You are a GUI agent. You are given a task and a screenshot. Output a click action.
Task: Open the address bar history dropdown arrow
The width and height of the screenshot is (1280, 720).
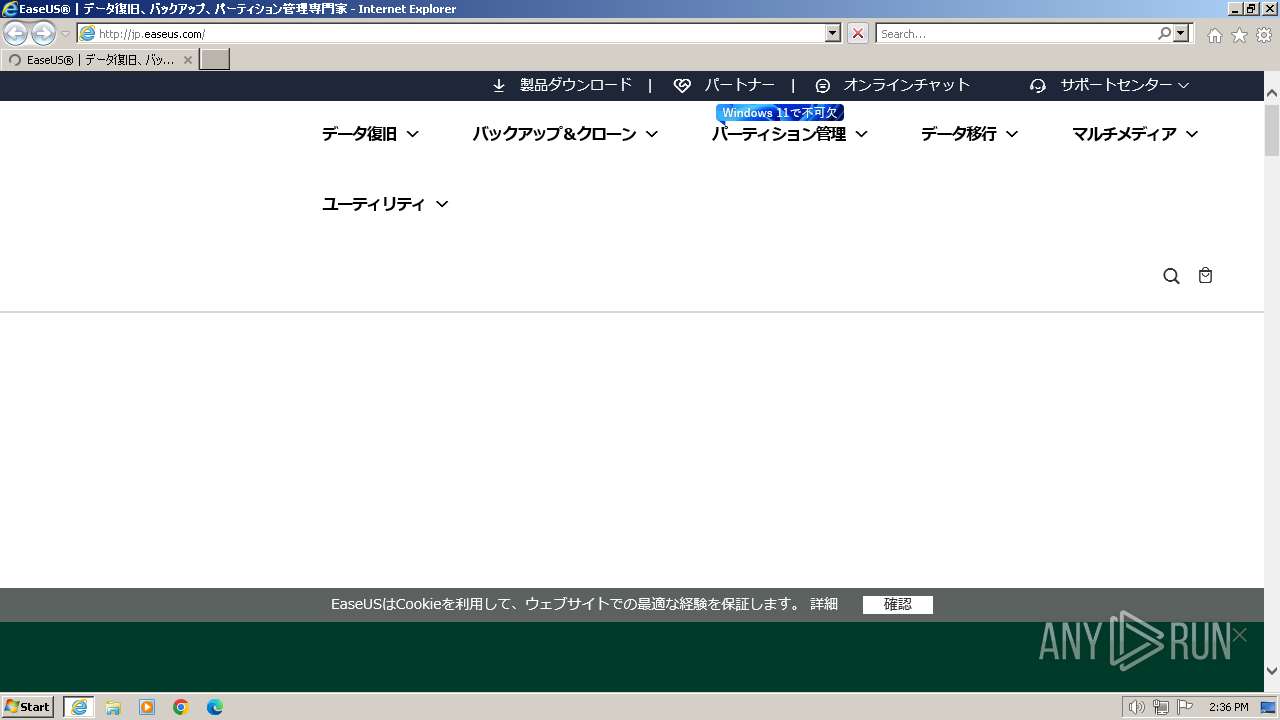833,33
